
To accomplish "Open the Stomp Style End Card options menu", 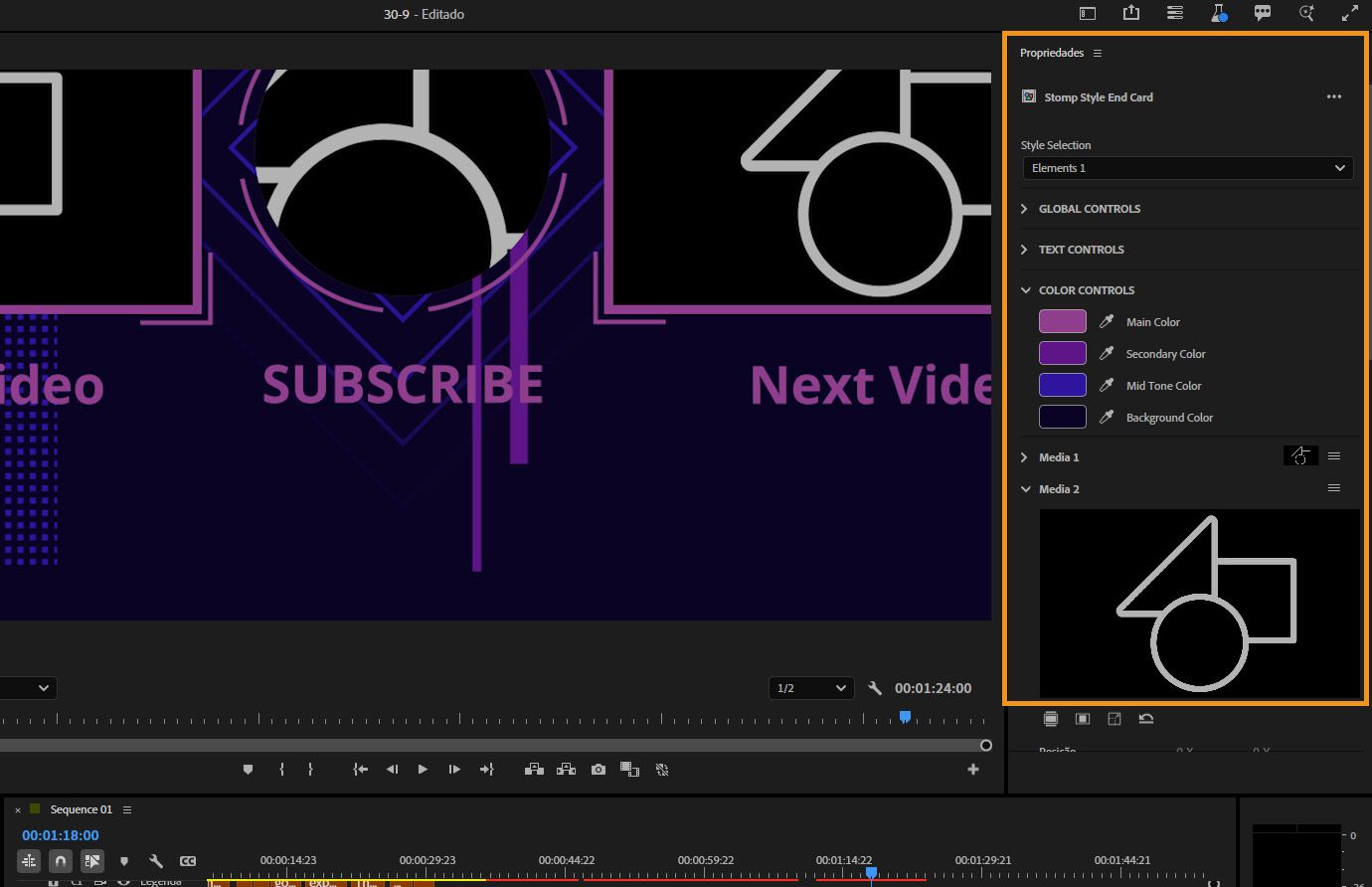I will pyautogui.click(x=1334, y=96).
